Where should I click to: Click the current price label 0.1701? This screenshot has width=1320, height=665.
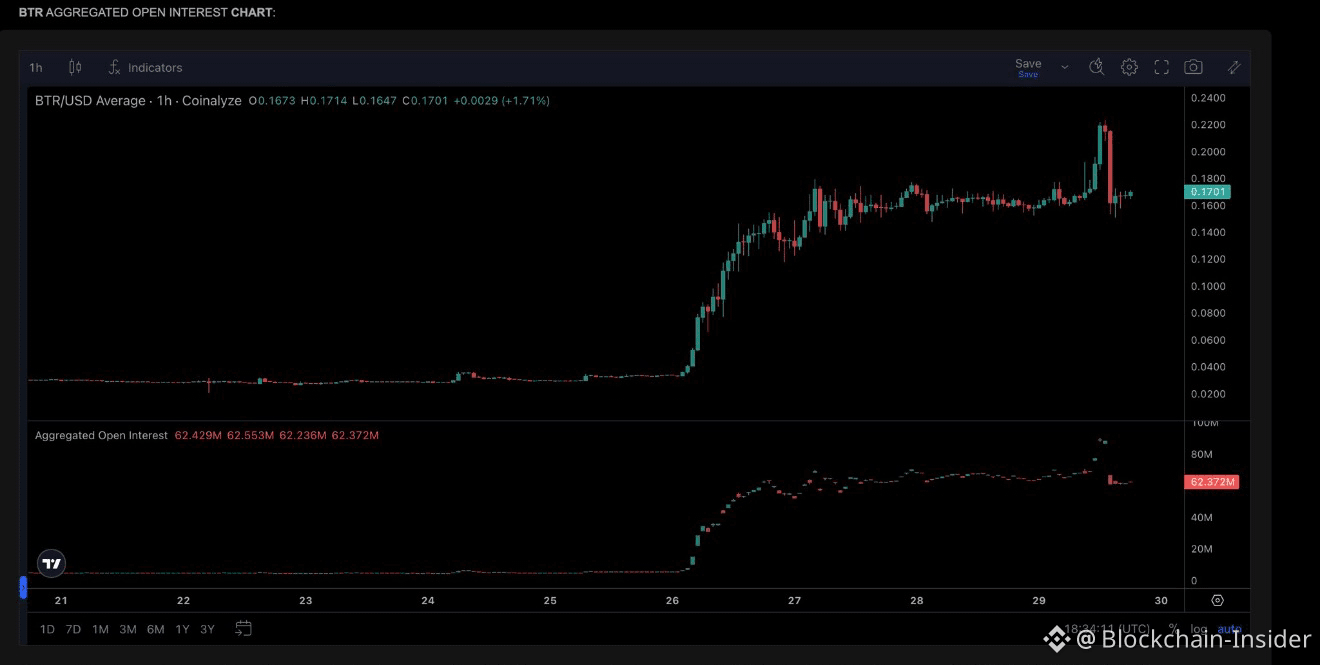tap(1207, 191)
